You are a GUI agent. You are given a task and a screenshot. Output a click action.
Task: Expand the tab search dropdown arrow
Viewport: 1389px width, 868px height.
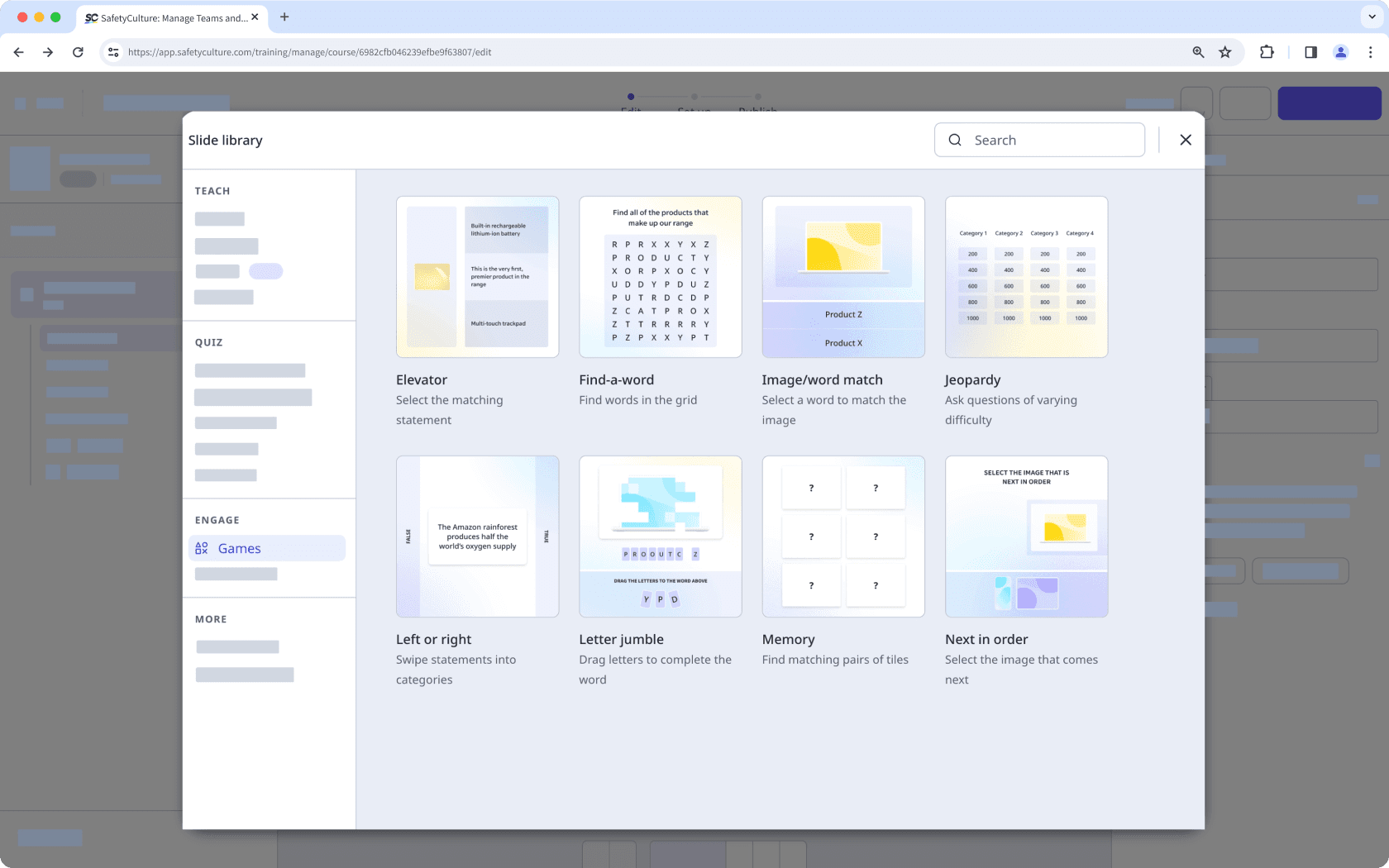pyautogui.click(x=1372, y=17)
